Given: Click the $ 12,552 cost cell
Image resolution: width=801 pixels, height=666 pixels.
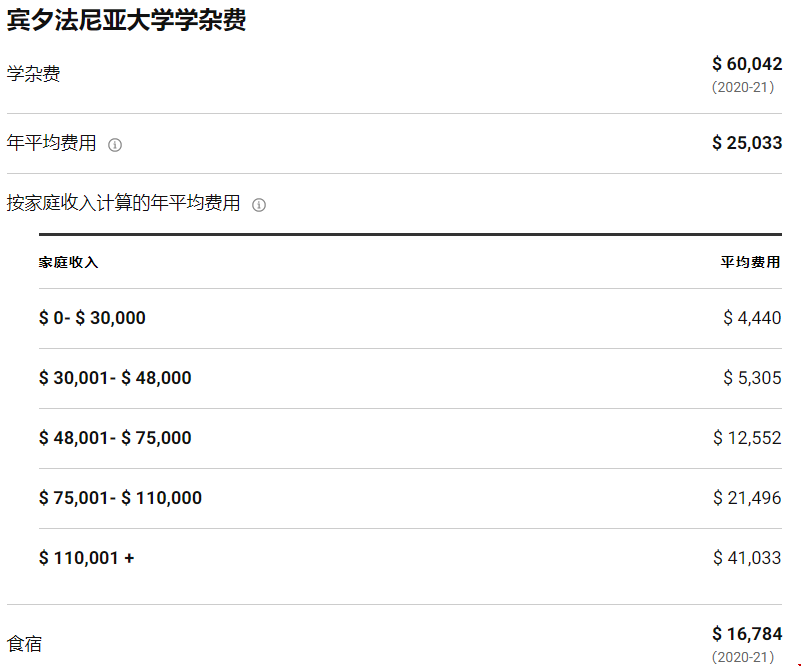Looking at the screenshot, I should pos(747,438).
